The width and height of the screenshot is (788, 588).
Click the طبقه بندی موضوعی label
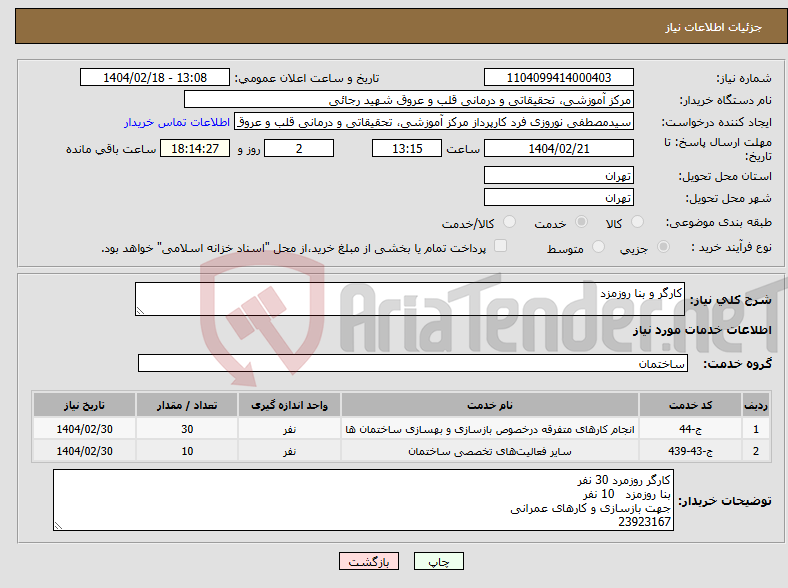(x=719, y=222)
